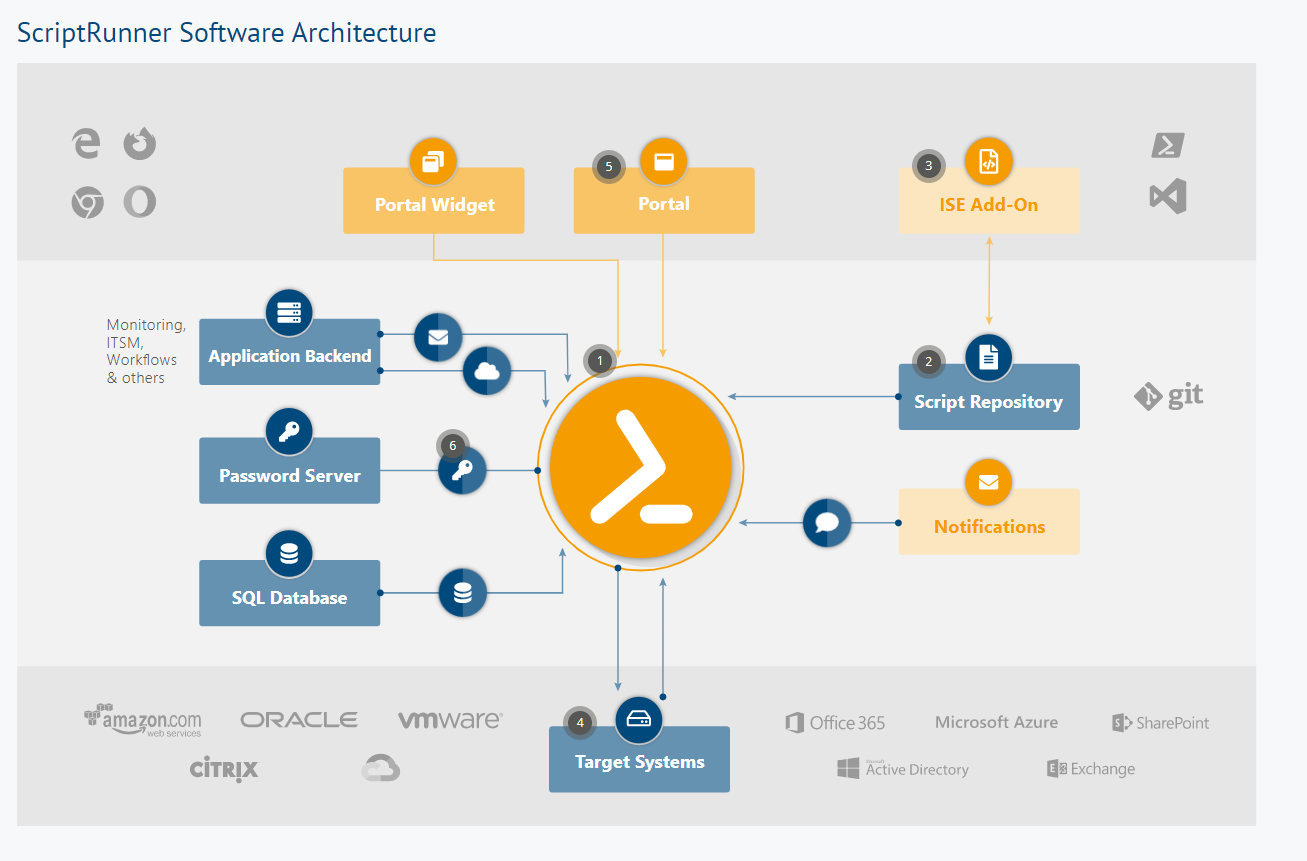Click the SQL Database connector icon
The image size is (1307, 861).
click(462, 593)
